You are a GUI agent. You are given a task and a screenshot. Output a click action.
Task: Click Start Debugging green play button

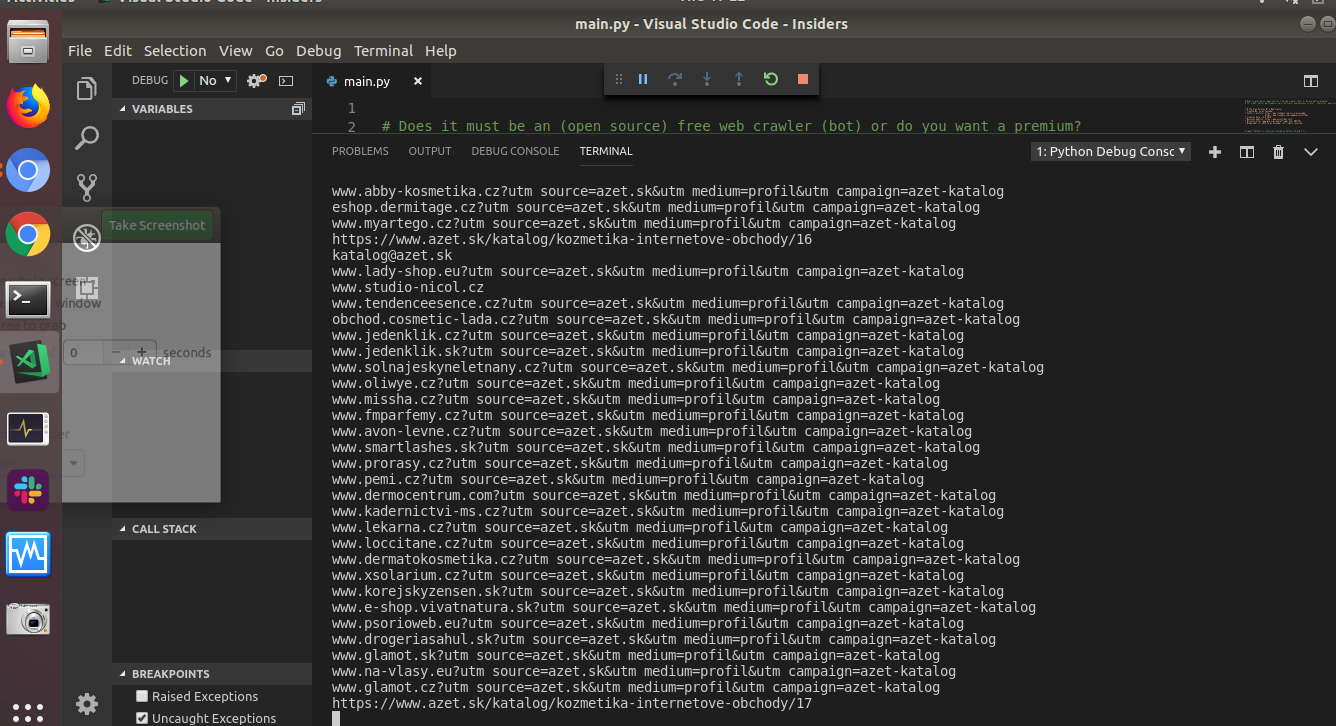coord(185,81)
